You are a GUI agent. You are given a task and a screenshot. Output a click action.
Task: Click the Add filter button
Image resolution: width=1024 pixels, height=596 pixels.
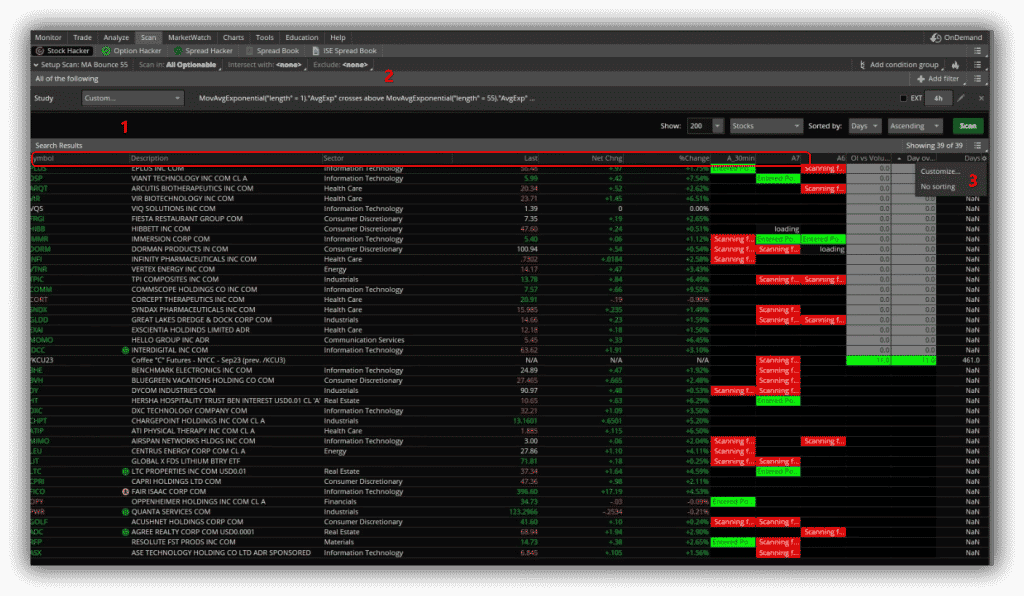[x=937, y=78]
